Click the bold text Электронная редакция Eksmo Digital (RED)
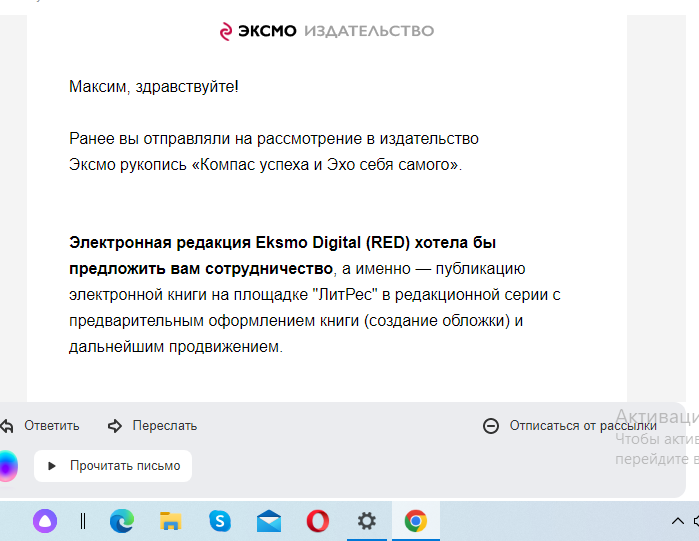Screen dimensions: 699x541 239,242
